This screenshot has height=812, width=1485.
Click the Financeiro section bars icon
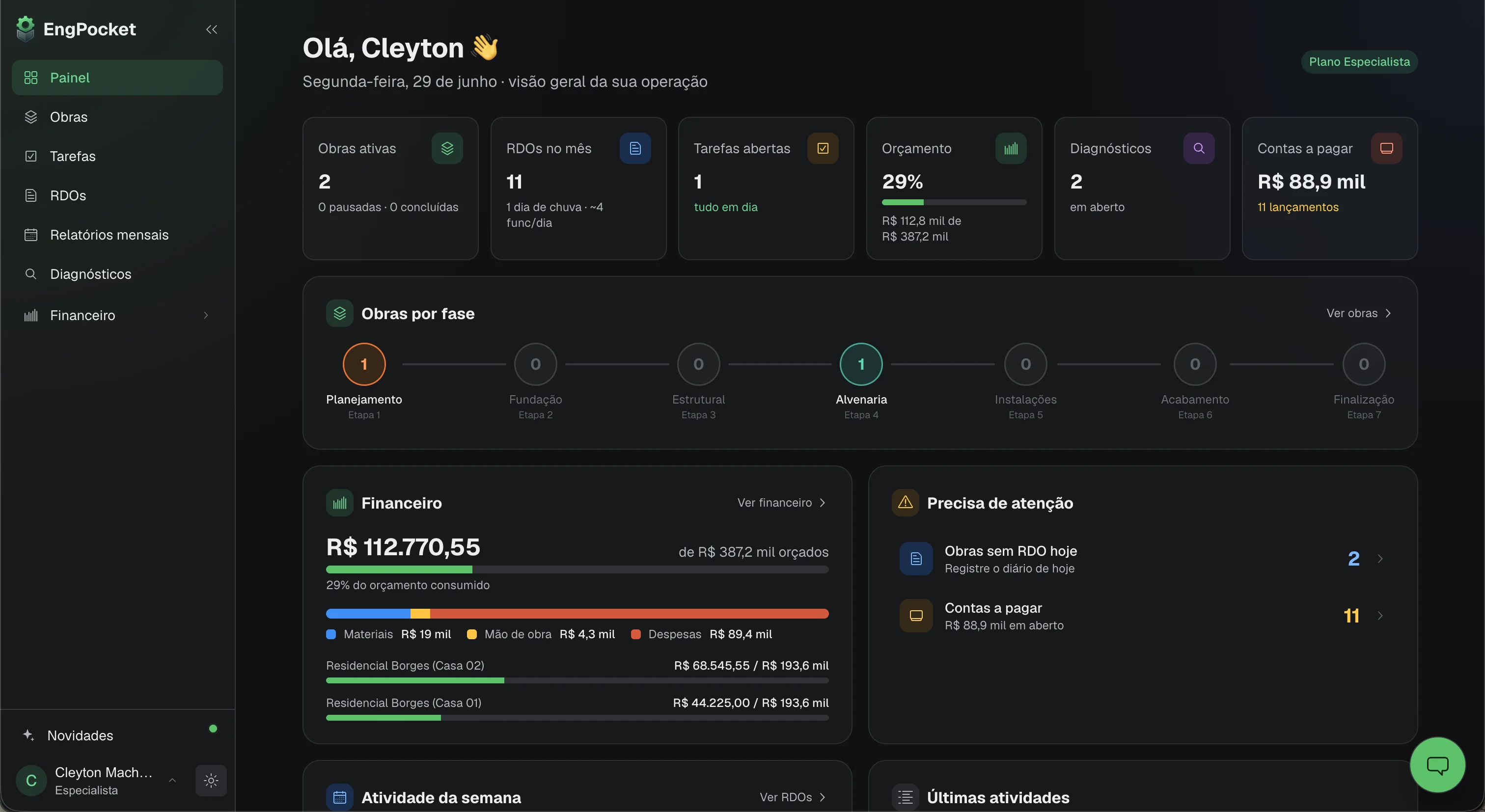point(339,503)
